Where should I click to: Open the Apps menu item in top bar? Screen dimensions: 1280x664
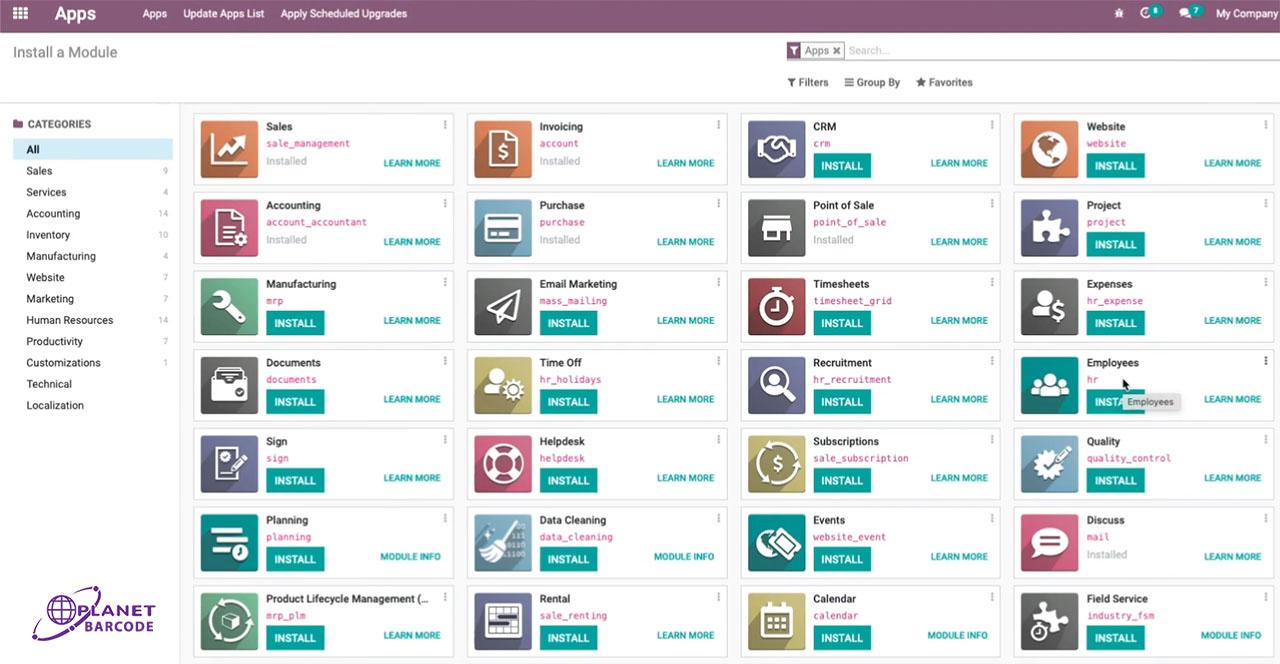coord(155,14)
